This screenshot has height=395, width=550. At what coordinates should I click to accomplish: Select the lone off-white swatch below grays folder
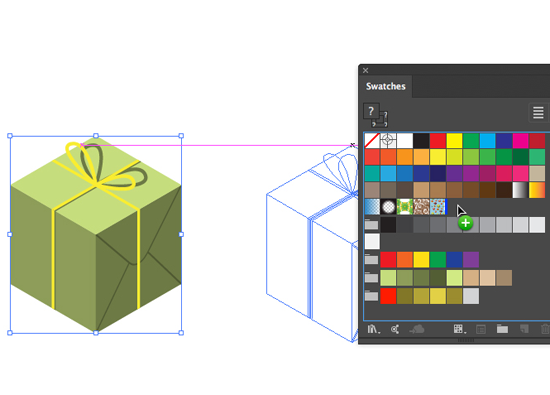(372, 242)
